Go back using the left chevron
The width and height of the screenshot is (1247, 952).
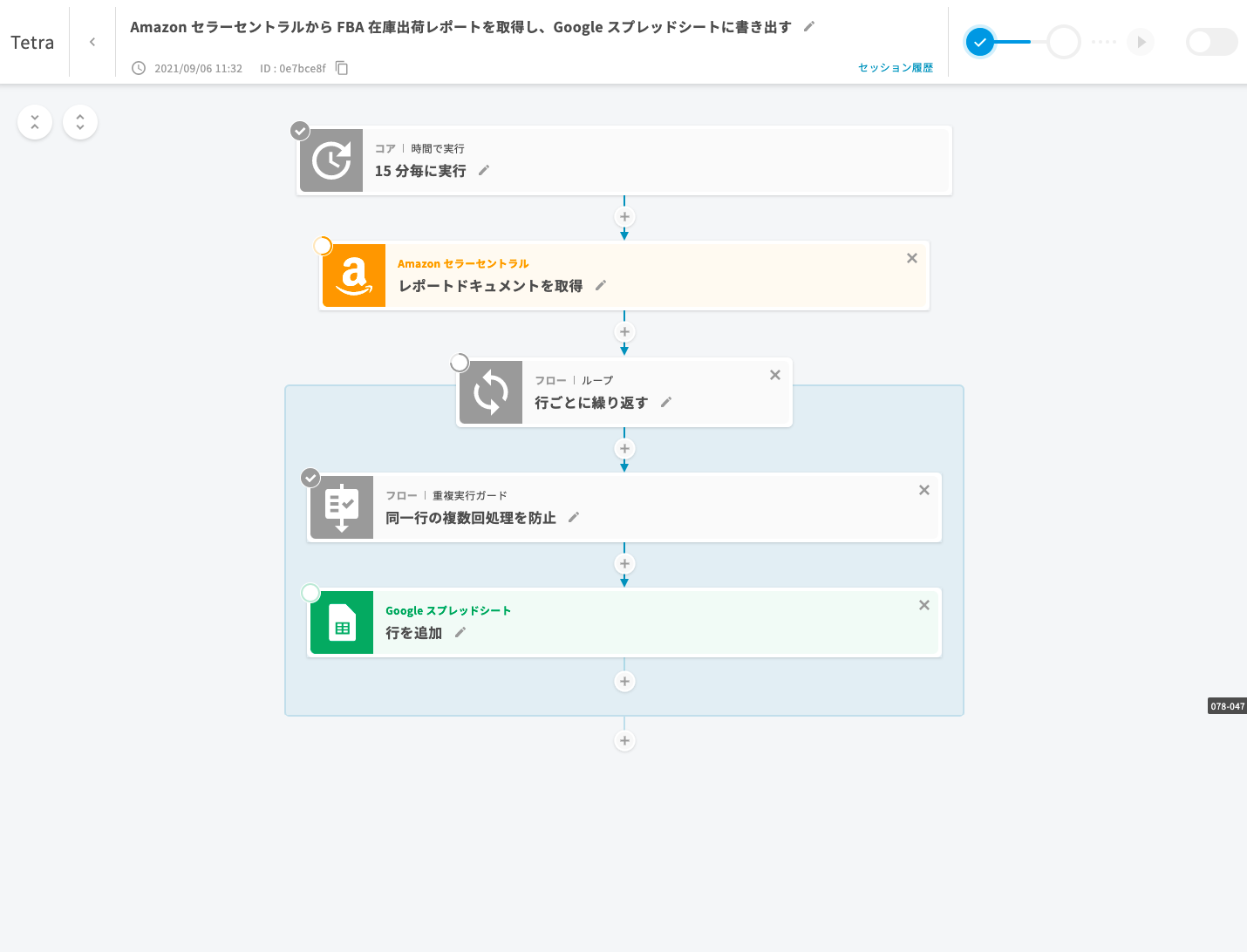click(92, 42)
